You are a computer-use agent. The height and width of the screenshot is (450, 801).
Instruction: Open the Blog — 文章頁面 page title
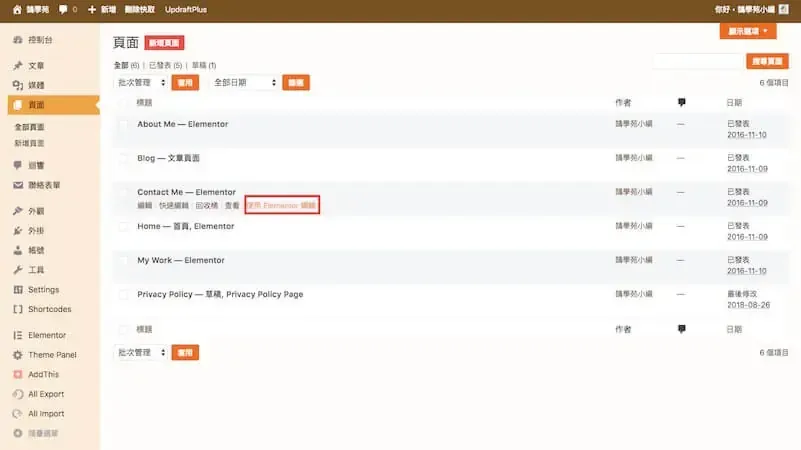point(168,158)
